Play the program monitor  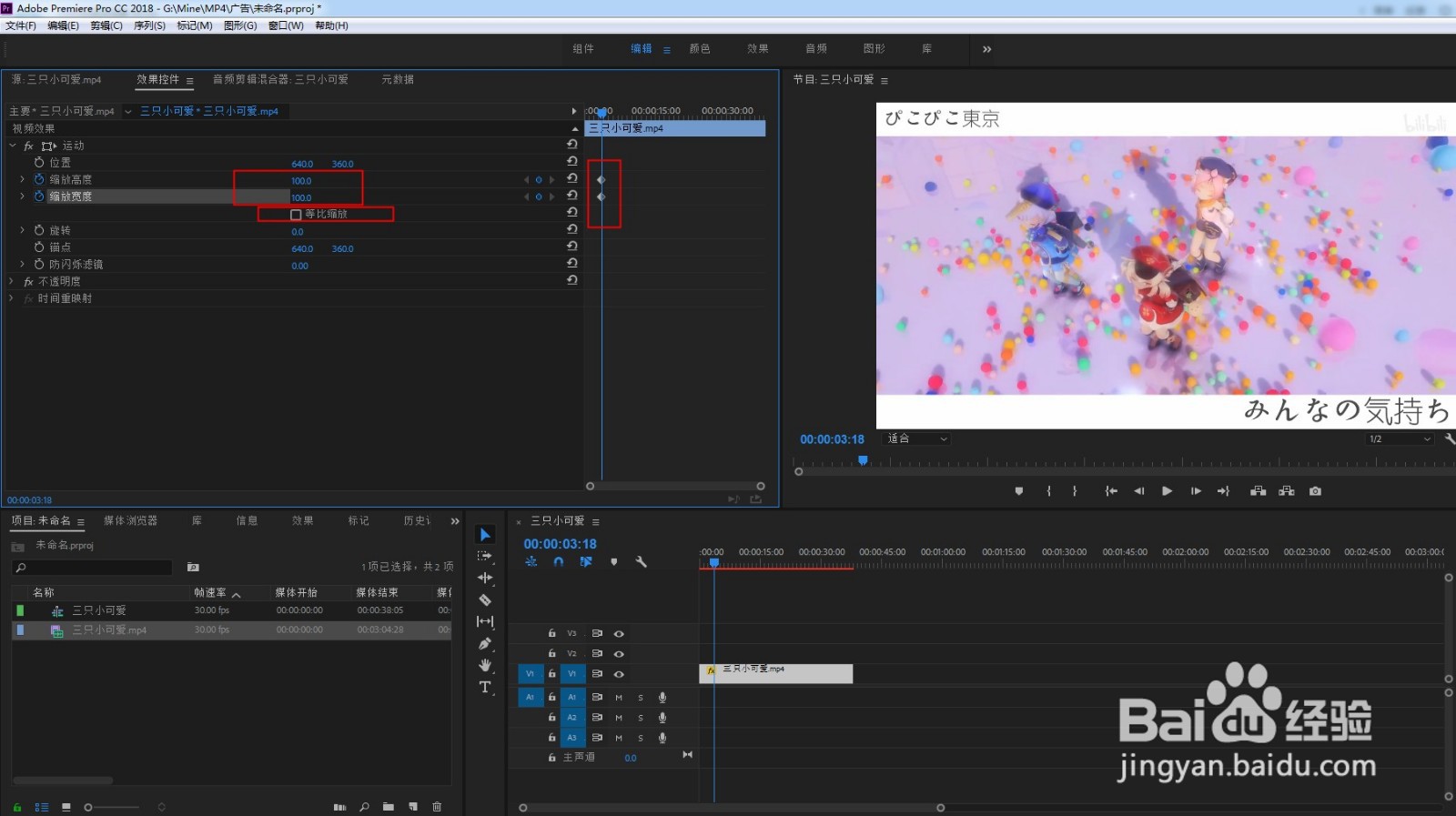click(1167, 491)
